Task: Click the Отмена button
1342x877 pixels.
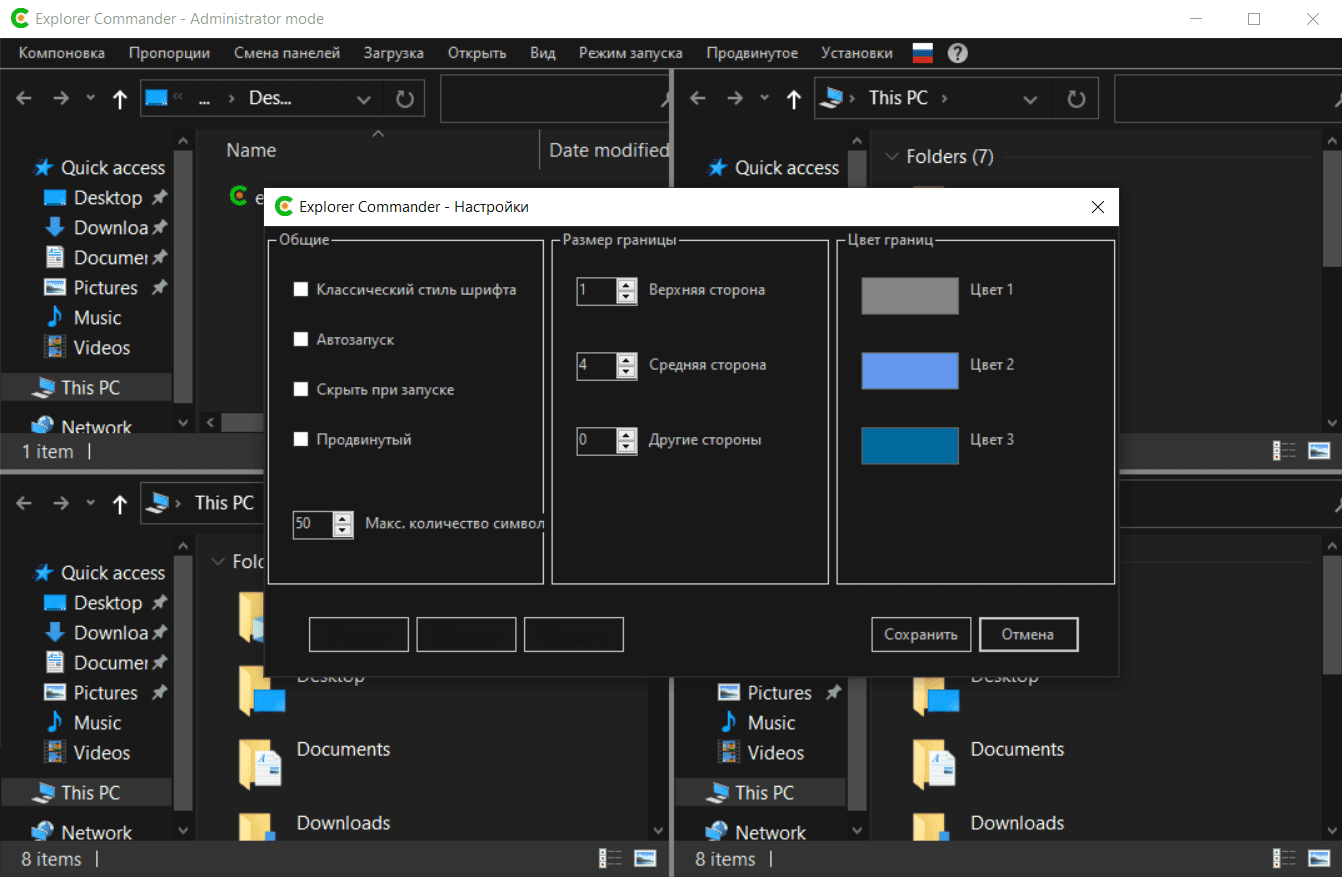Action: 1028,634
